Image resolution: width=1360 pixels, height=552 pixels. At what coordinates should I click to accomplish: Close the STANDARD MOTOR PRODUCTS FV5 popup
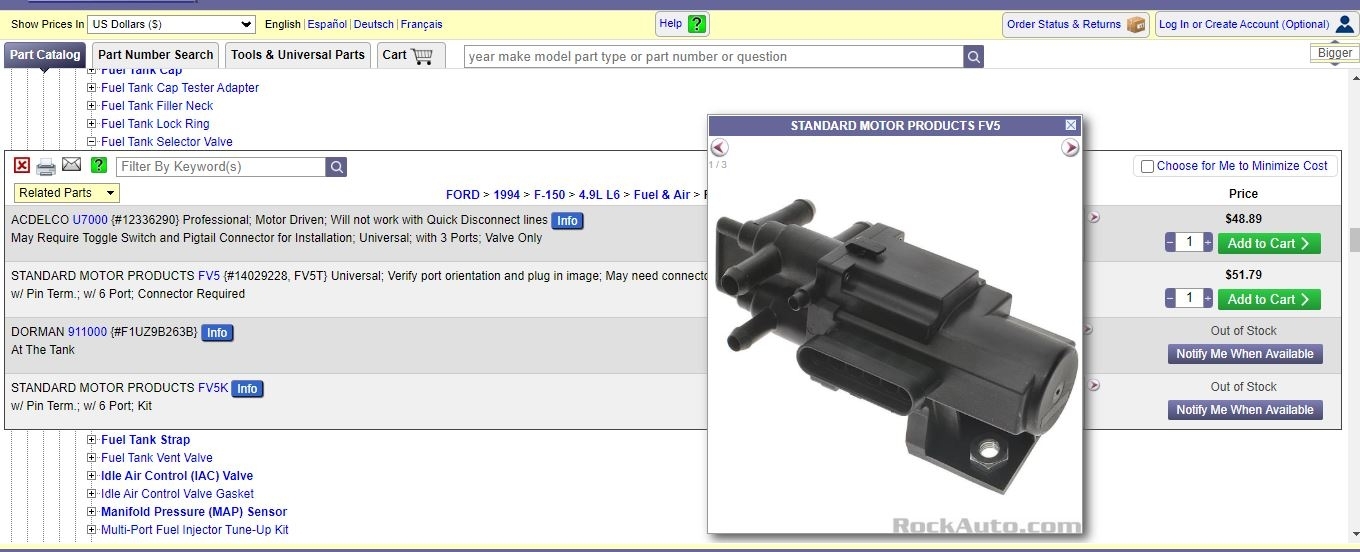pos(1071,125)
